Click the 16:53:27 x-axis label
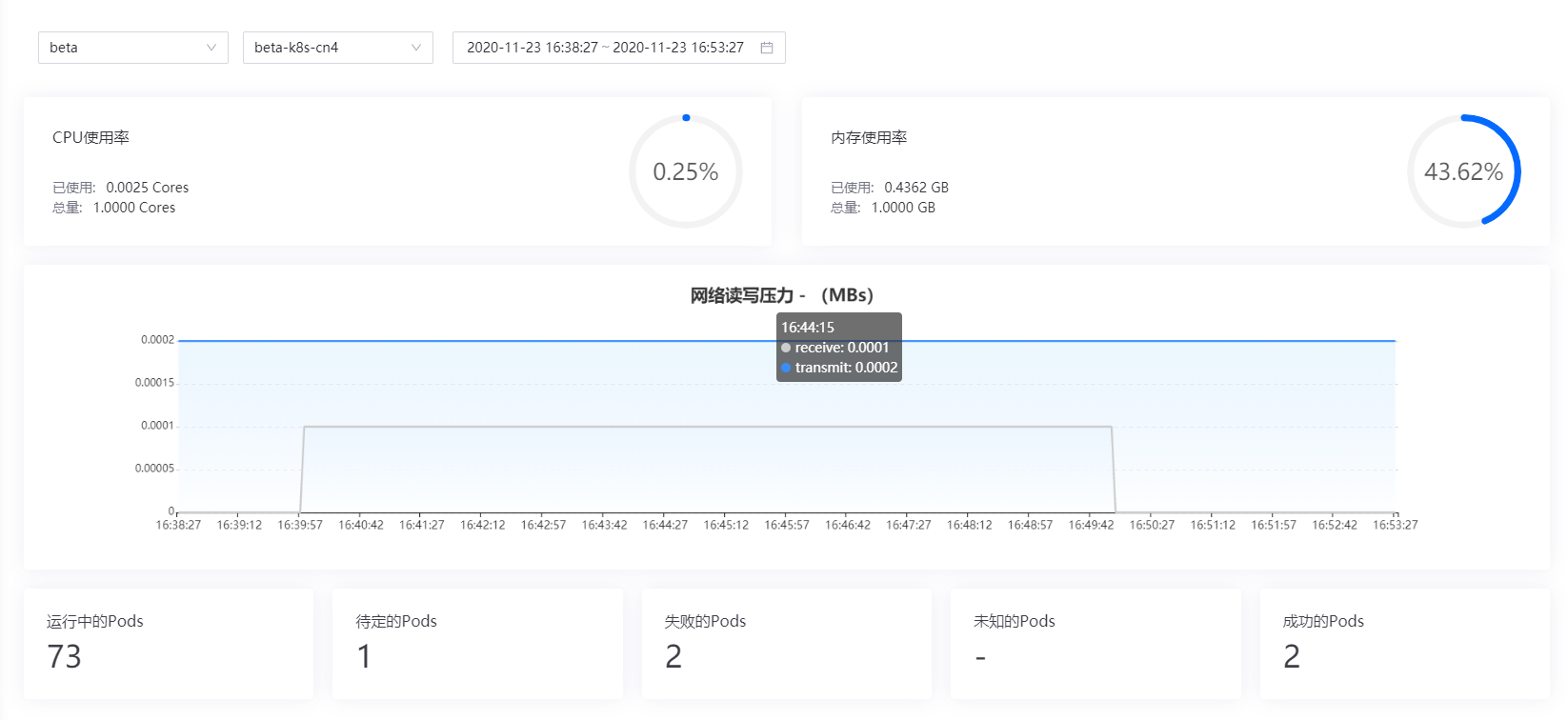This screenshot has height=720, width=1568. pos(1396,525)
